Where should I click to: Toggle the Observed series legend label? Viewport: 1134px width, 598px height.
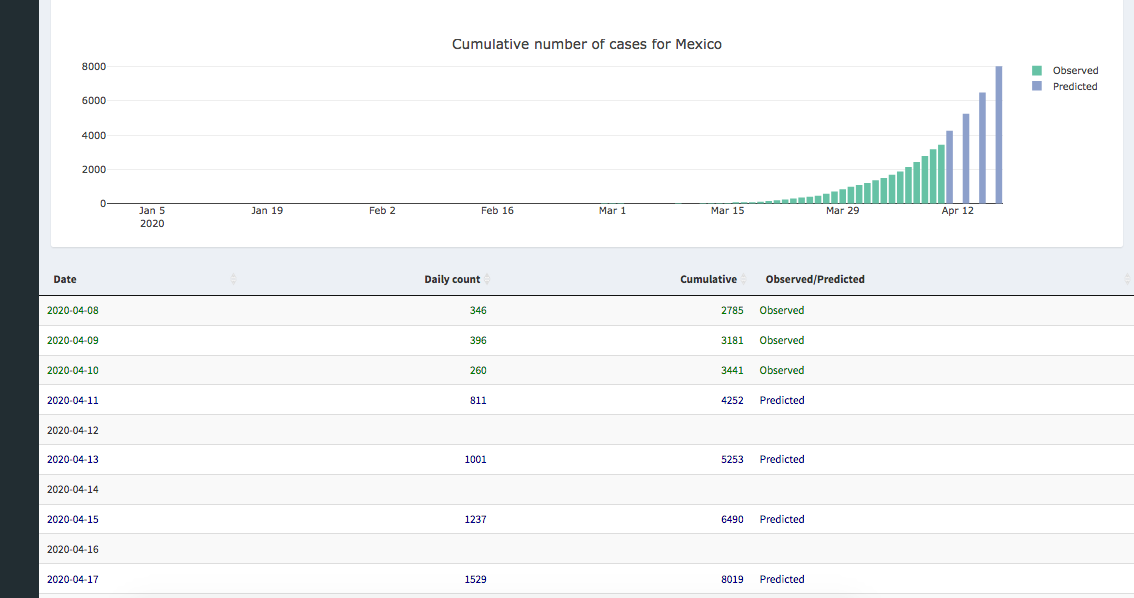click(x=1075, y=71)
